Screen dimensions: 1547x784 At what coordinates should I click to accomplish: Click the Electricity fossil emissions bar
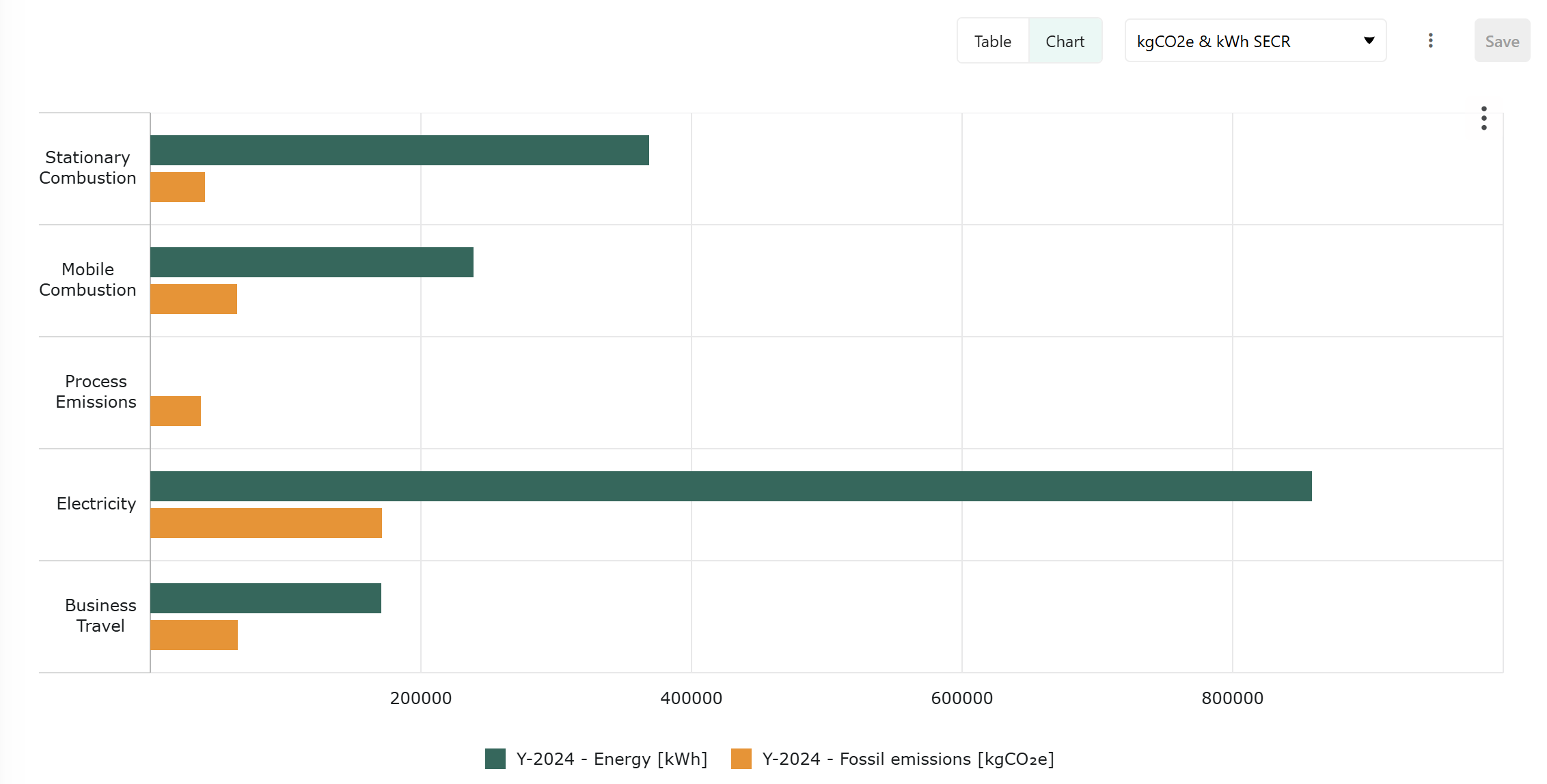266,523
